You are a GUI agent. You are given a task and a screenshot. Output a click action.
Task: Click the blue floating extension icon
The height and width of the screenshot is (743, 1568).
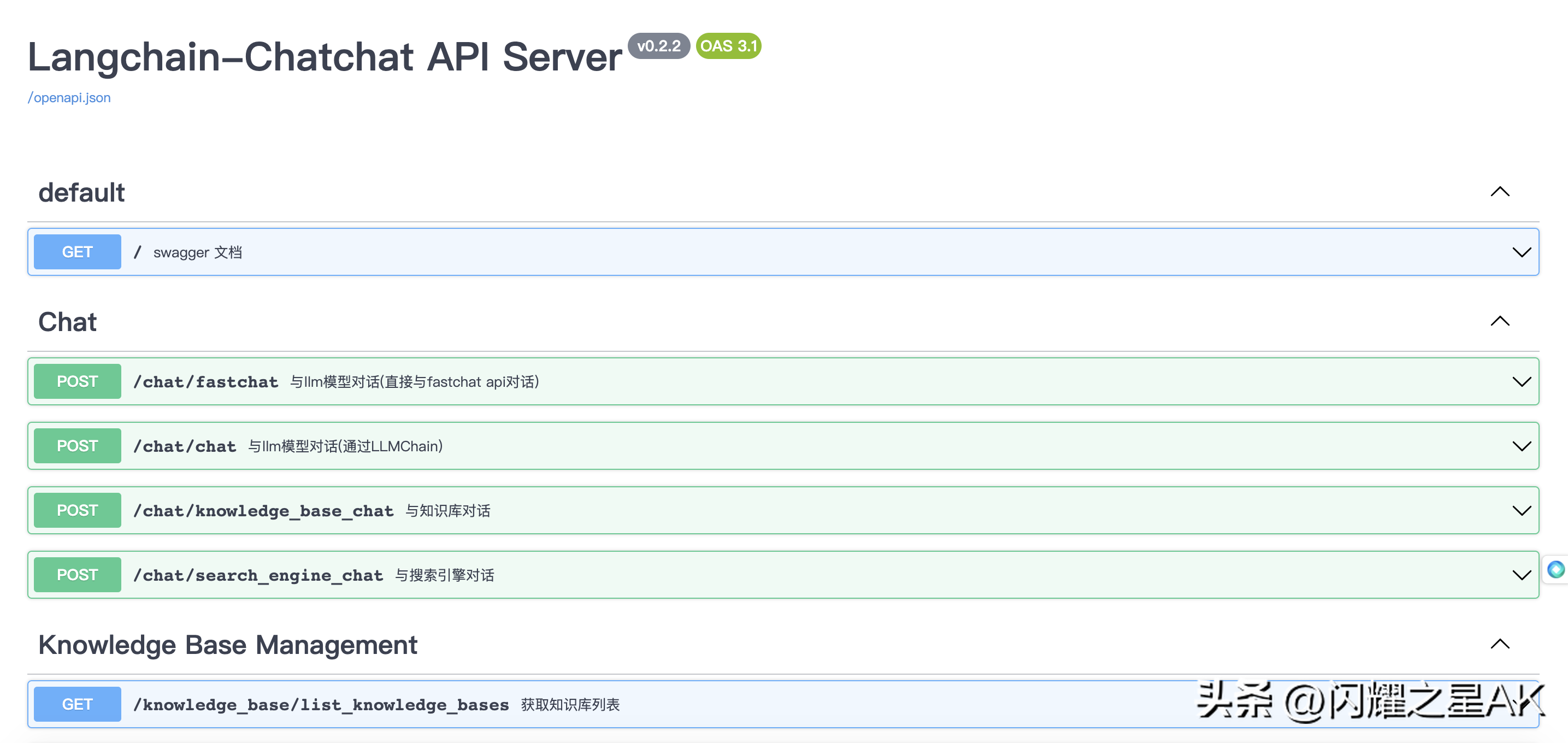(1556, 569)
